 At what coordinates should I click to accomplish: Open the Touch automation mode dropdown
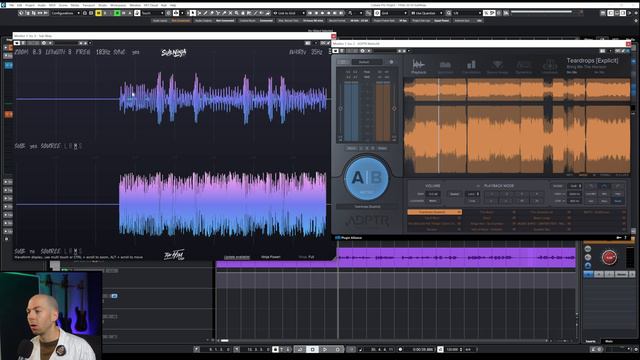click(152, 13)
